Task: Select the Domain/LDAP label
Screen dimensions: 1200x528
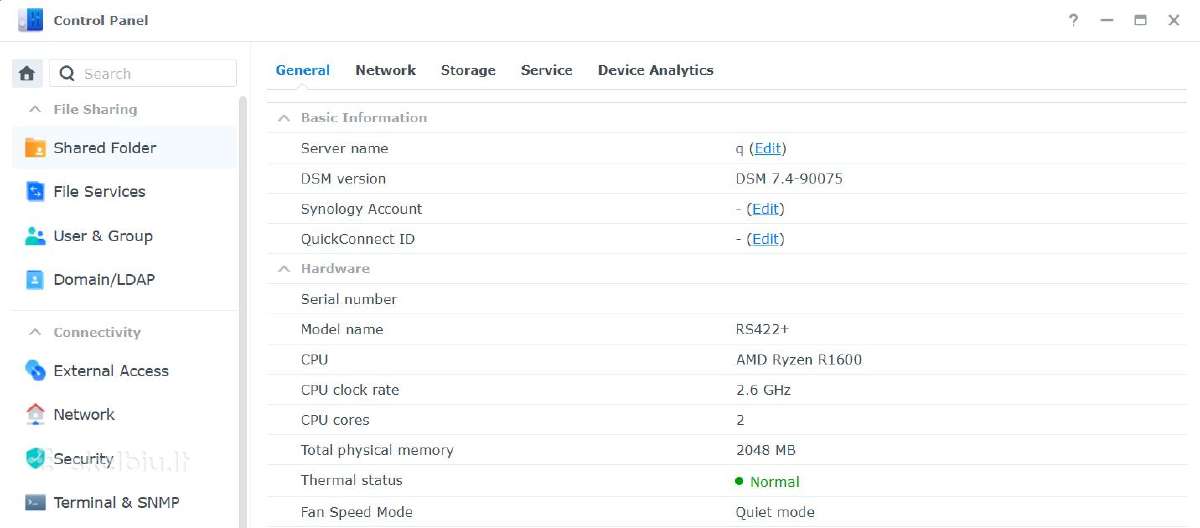Action: (104, 279)
